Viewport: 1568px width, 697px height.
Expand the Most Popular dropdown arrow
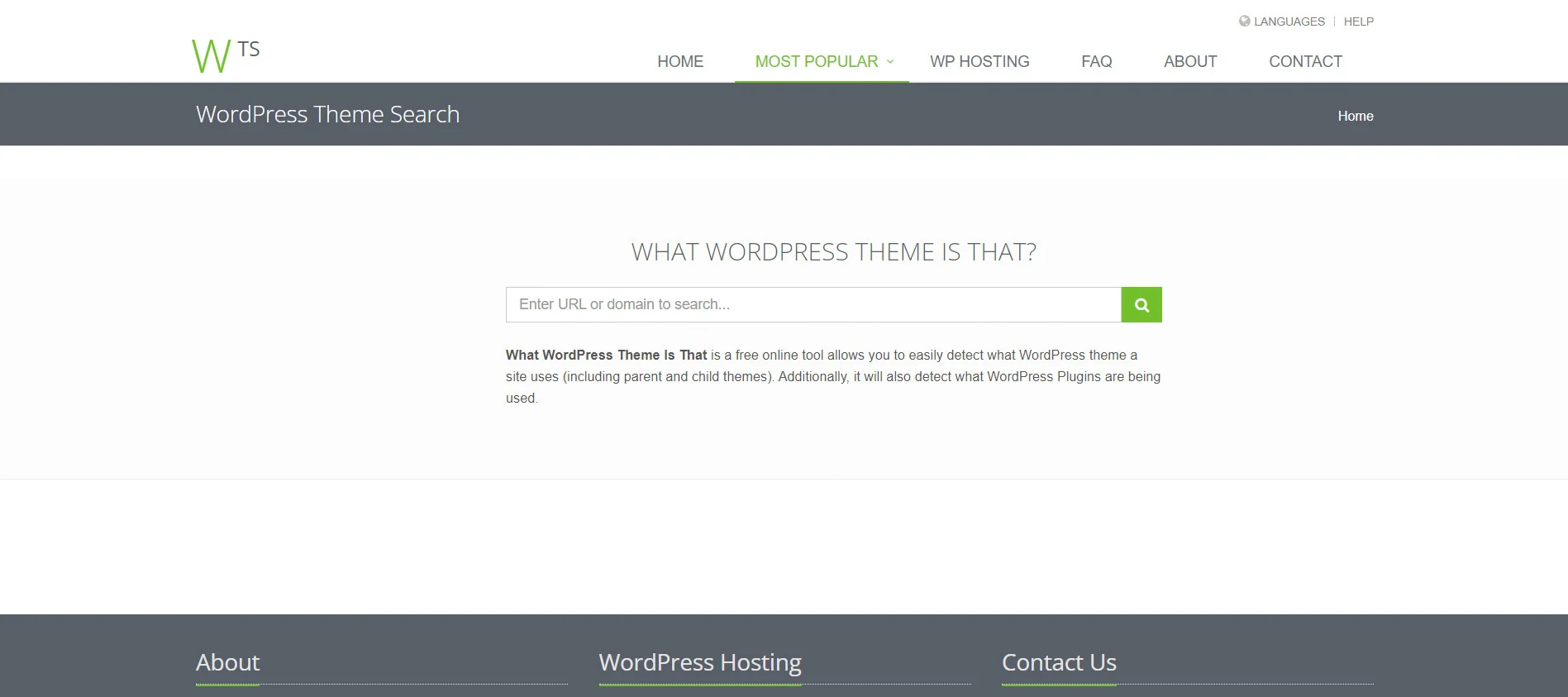tap(890, 62)
